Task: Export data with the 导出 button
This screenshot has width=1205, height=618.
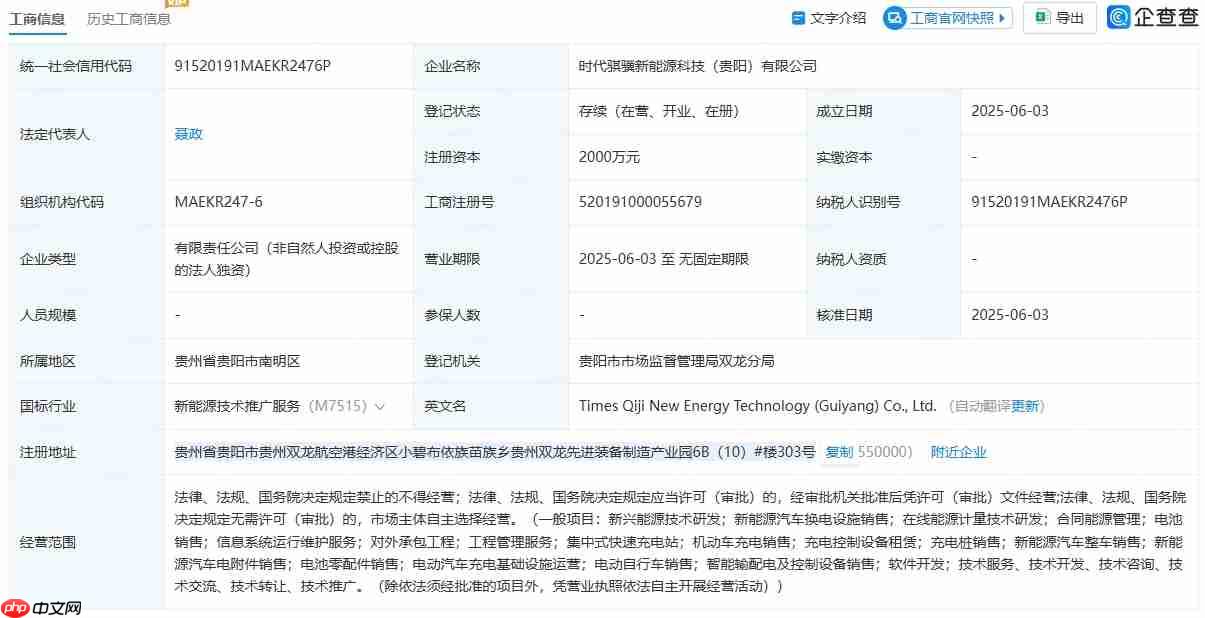Action: click(1059, 18)
